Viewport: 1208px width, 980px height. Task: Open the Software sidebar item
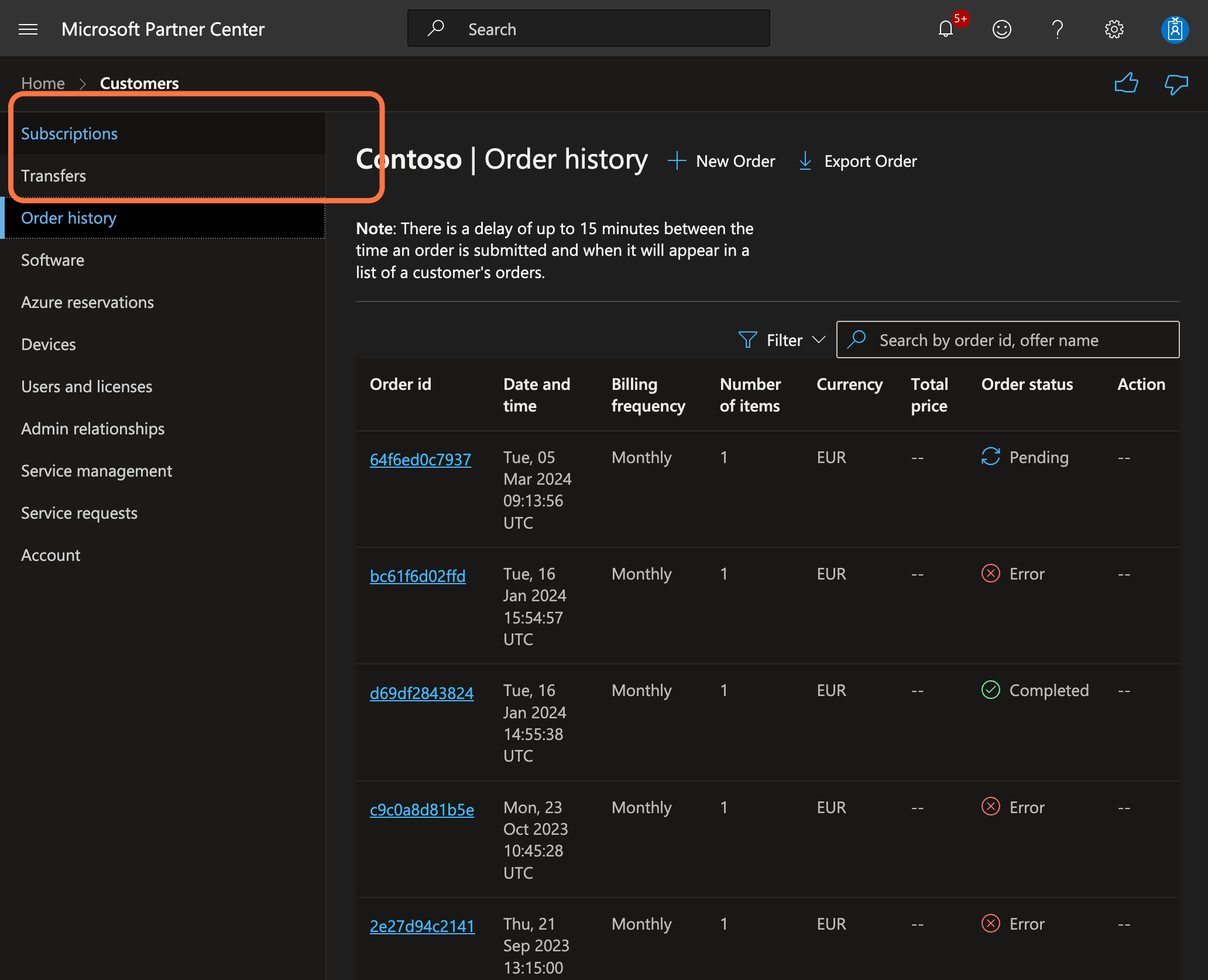click(x=164, y=260)
